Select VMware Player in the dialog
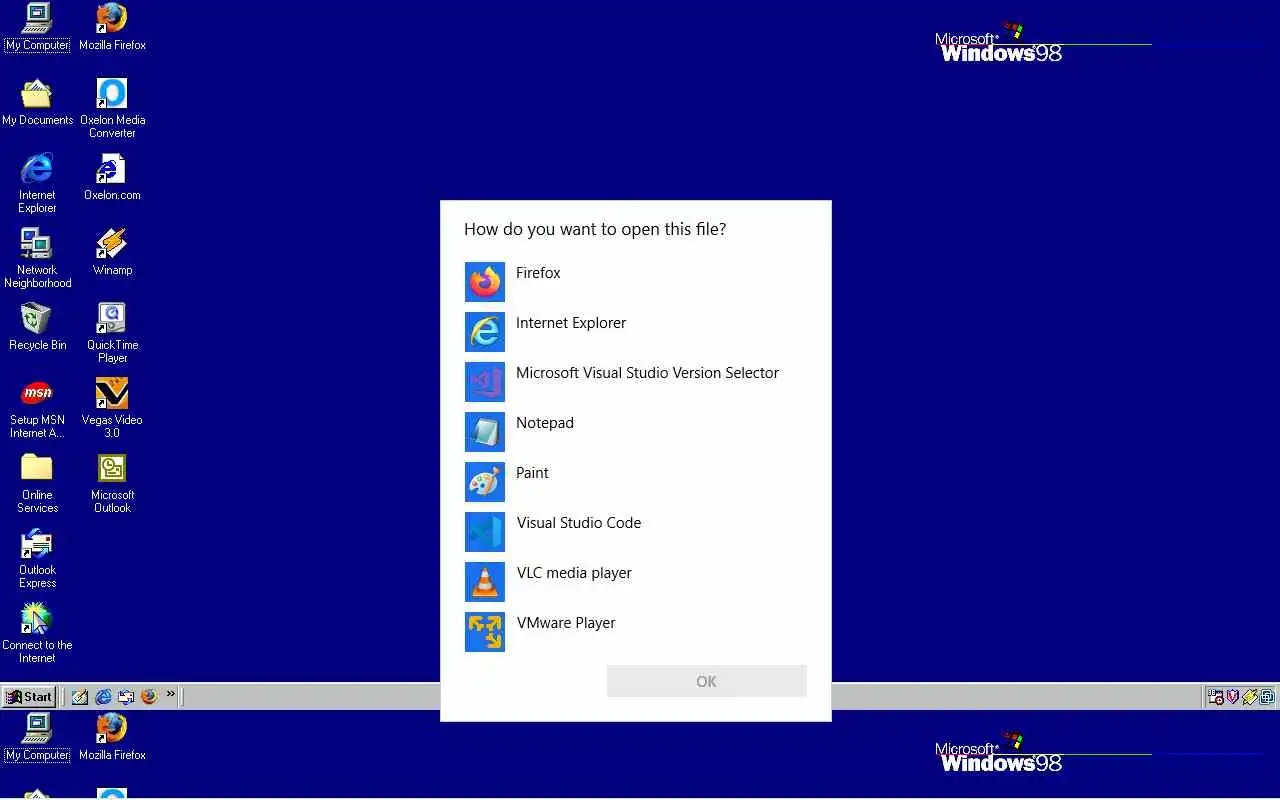Viewport: 1280px width, 800px height. pyautogui.click(x=635, y=632)
